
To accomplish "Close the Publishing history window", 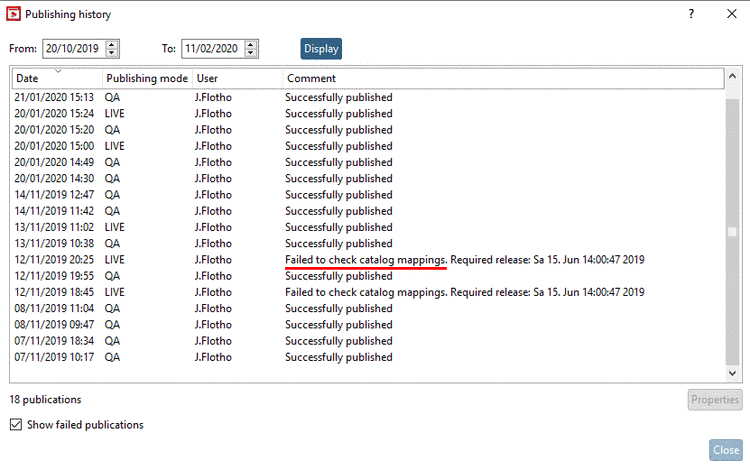I will coord(732,14).
